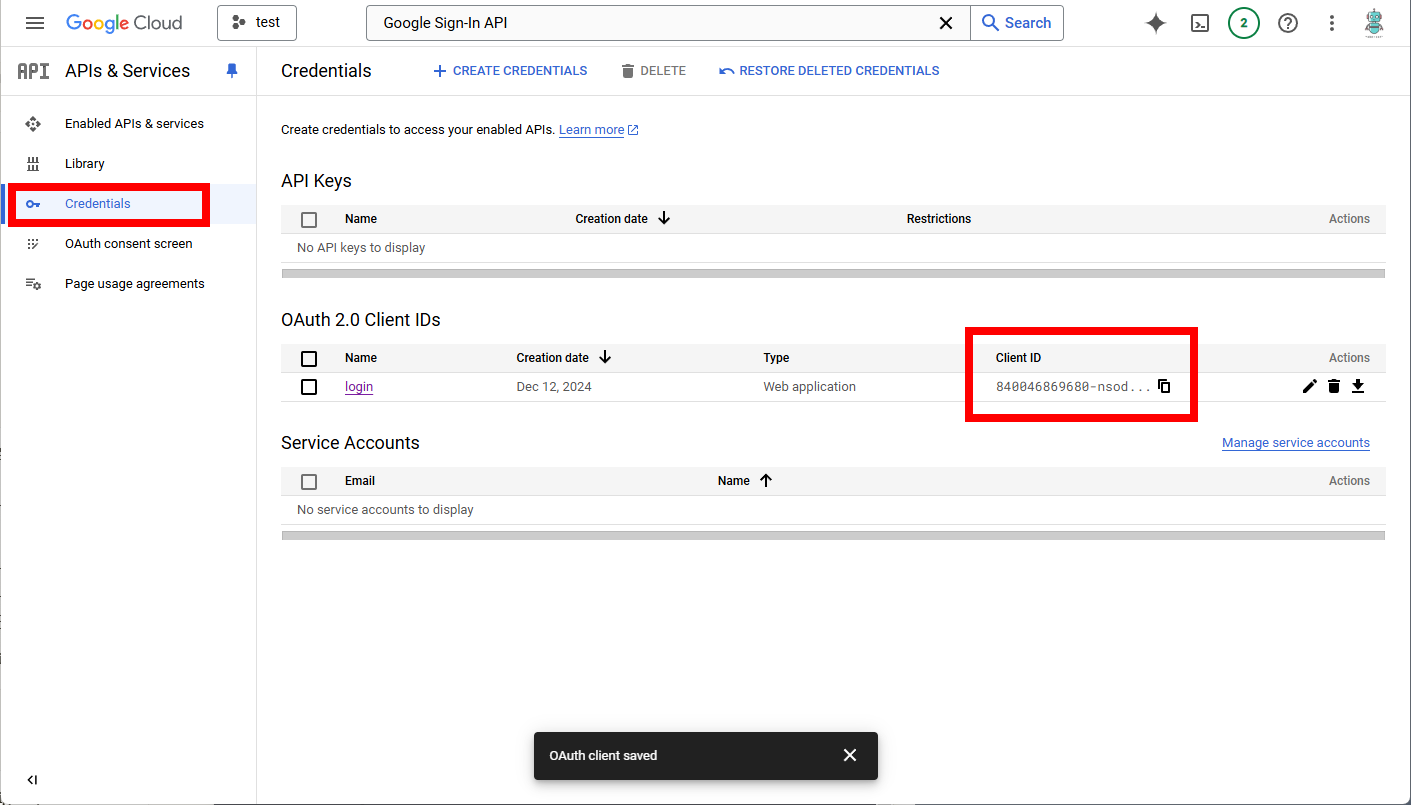Open the user account avatar
Viewport: 1411px width, 805px height.
pos(1375,23)
